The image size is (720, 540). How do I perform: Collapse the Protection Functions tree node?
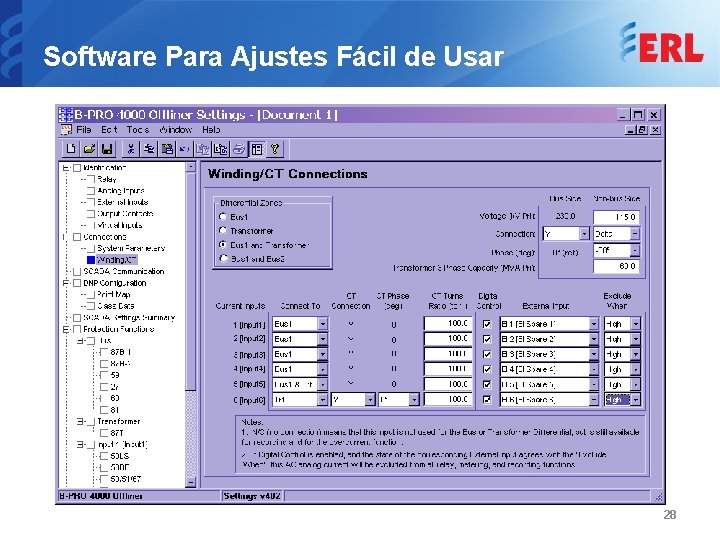coord(66,329)
